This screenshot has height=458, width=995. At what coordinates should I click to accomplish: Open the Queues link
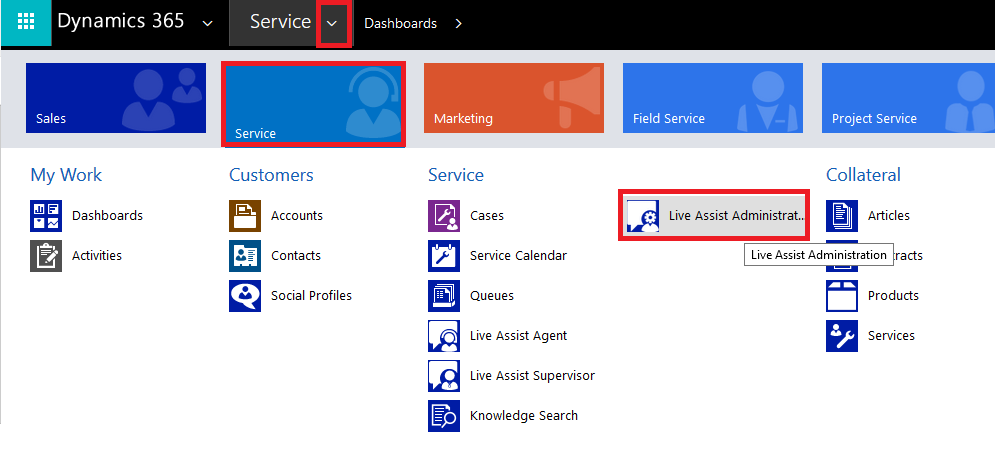(492, 296)
